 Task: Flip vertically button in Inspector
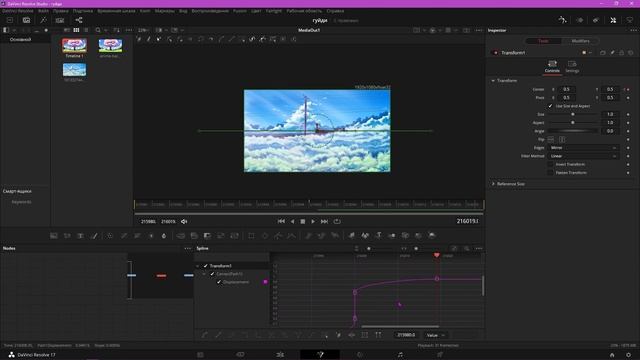562,139
